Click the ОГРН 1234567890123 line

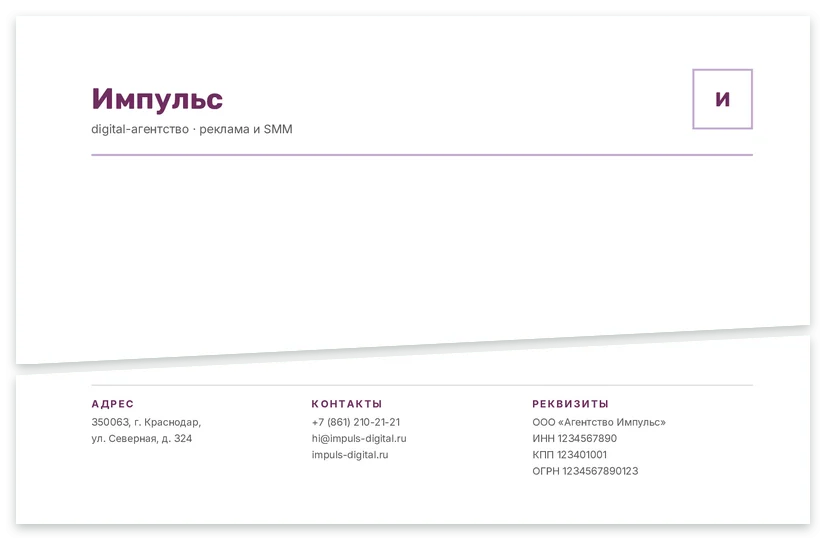click(585, 471)
